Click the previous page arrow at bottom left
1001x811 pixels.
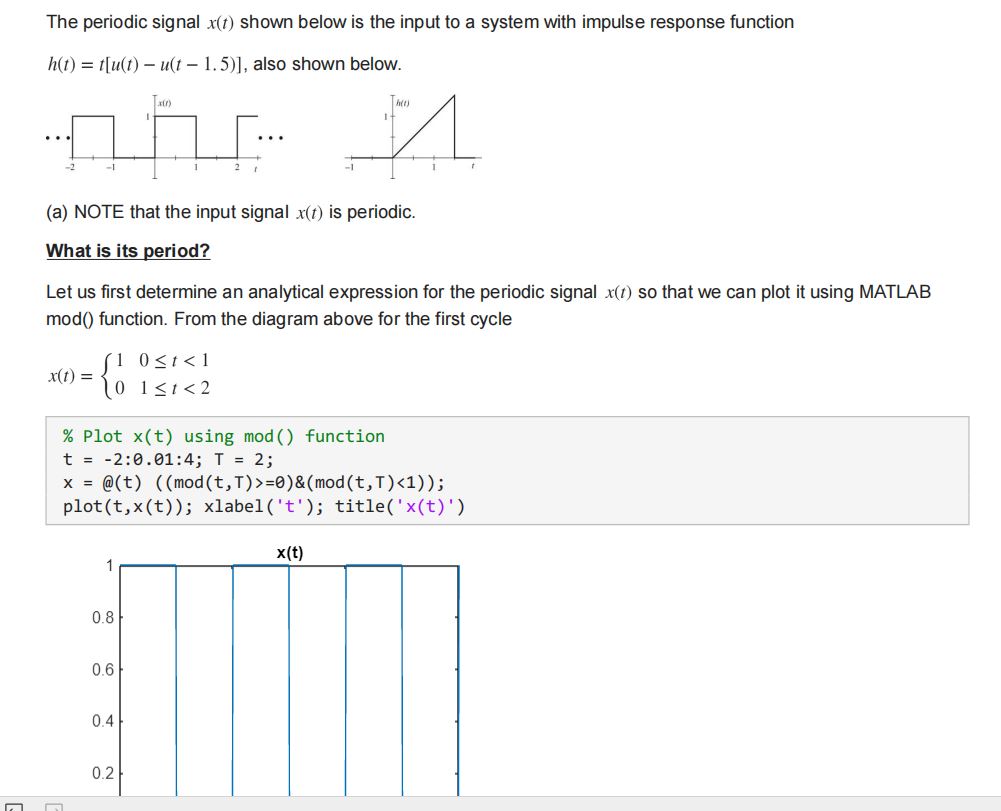coord(13,806)
